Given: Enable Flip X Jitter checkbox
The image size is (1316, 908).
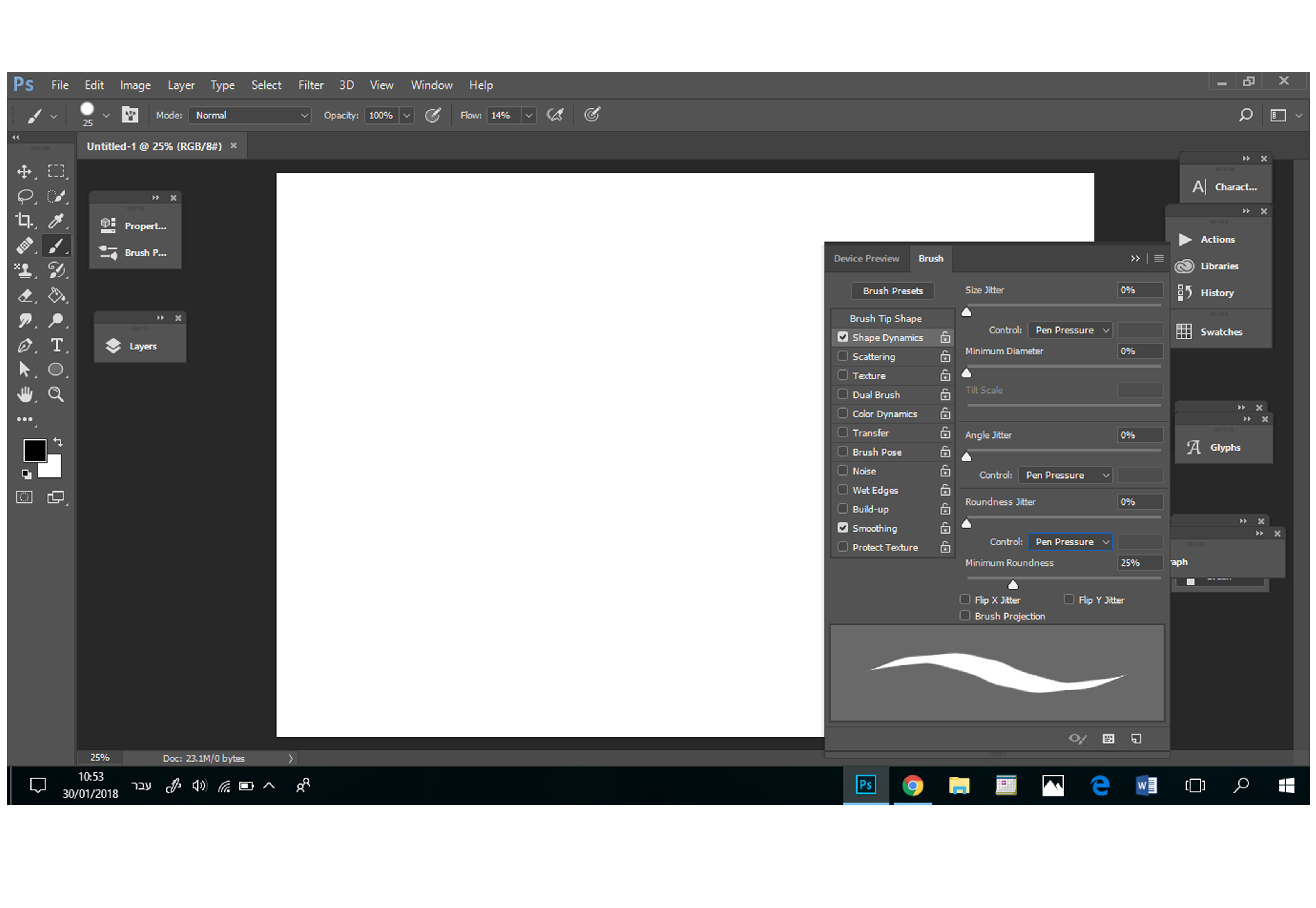Looking at the screenshot, I should [964, 599].
